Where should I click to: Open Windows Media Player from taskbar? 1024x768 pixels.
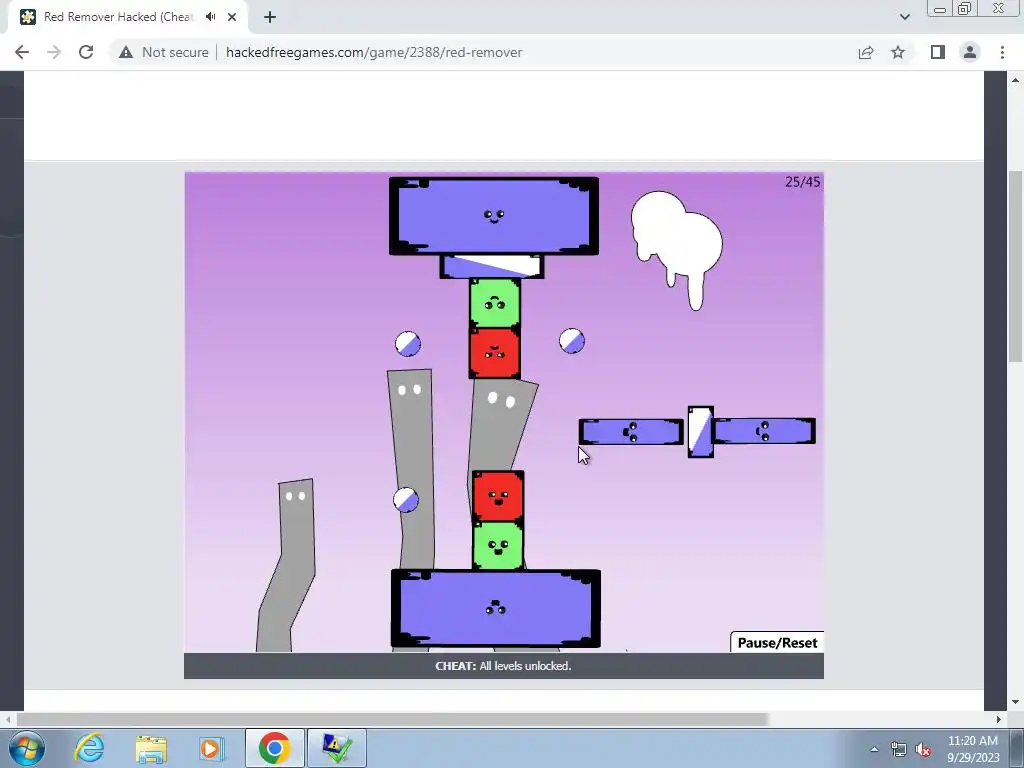coord(211,748)
